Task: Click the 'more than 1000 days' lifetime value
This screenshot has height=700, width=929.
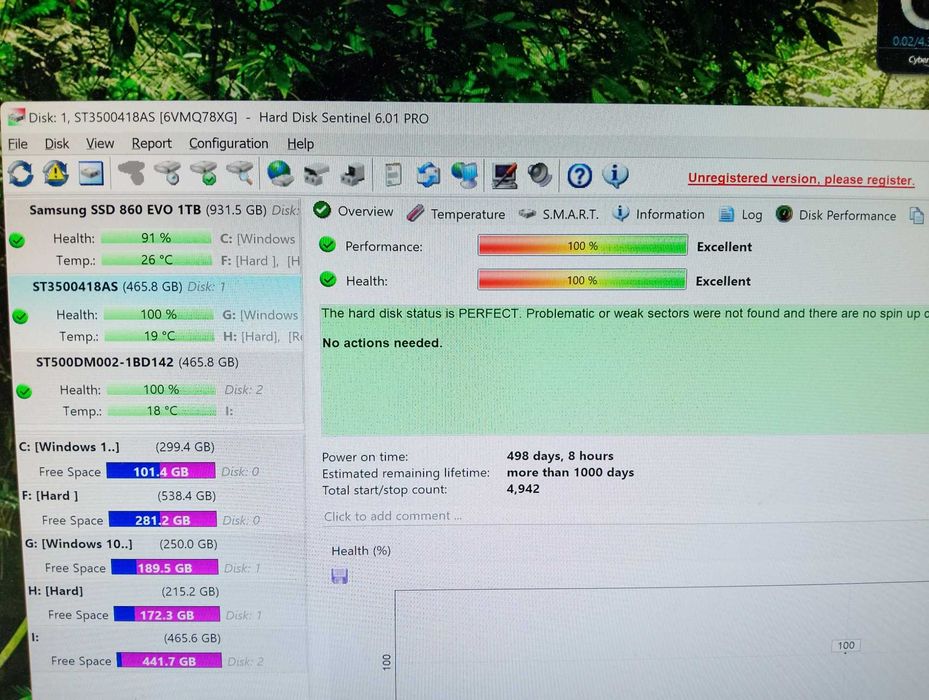Action: click(x=570, y=472)
